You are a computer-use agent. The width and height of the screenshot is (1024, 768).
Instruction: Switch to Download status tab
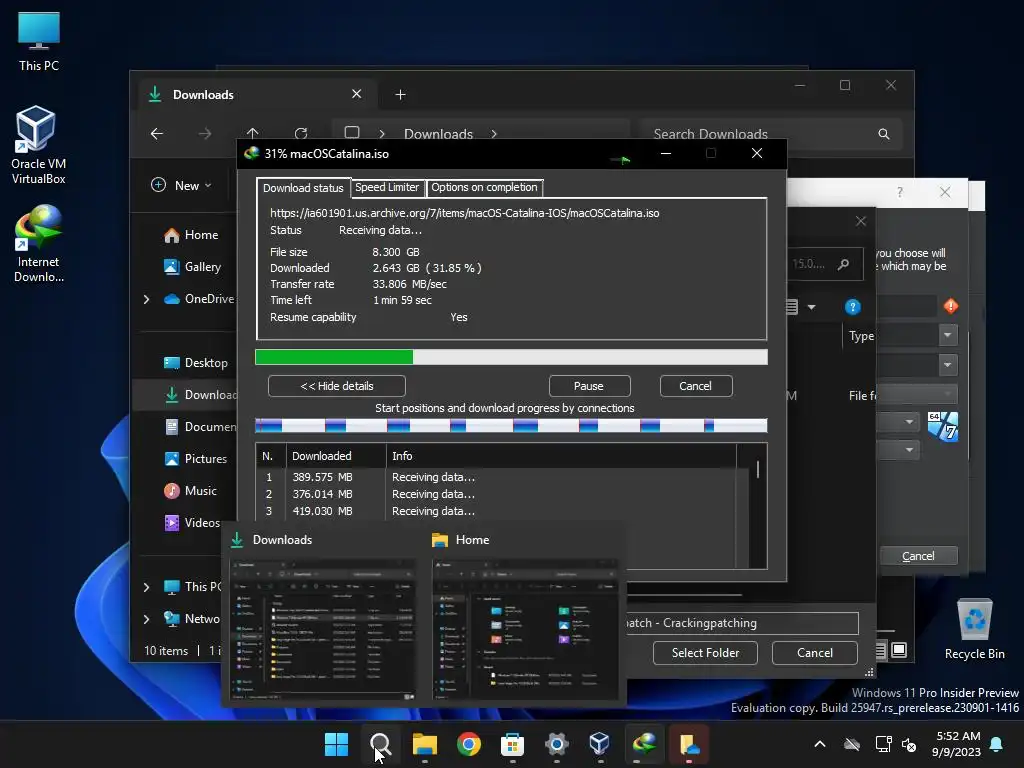(x=303, y=188)
